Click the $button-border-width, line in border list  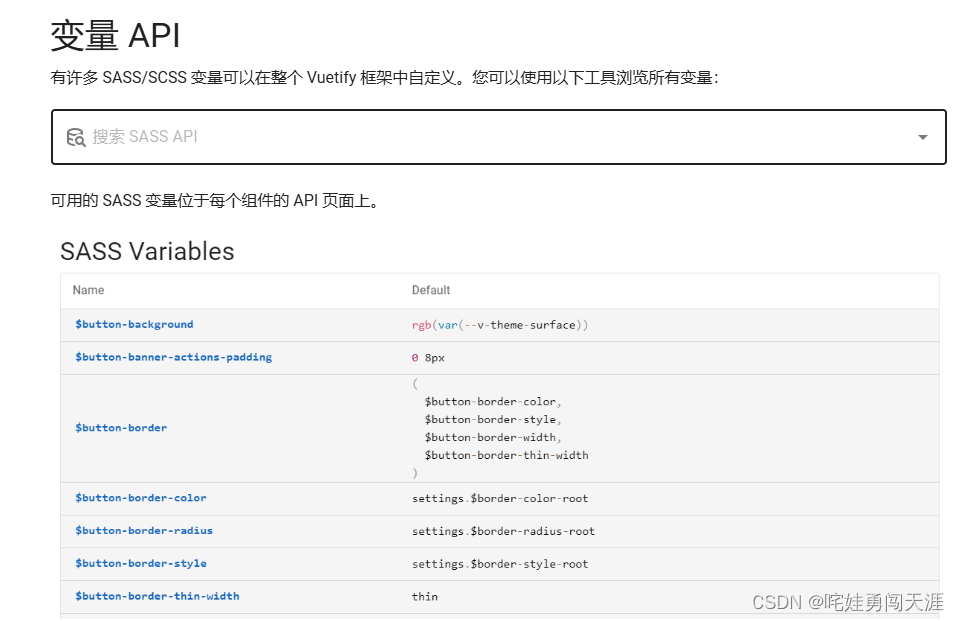[493, 437]
